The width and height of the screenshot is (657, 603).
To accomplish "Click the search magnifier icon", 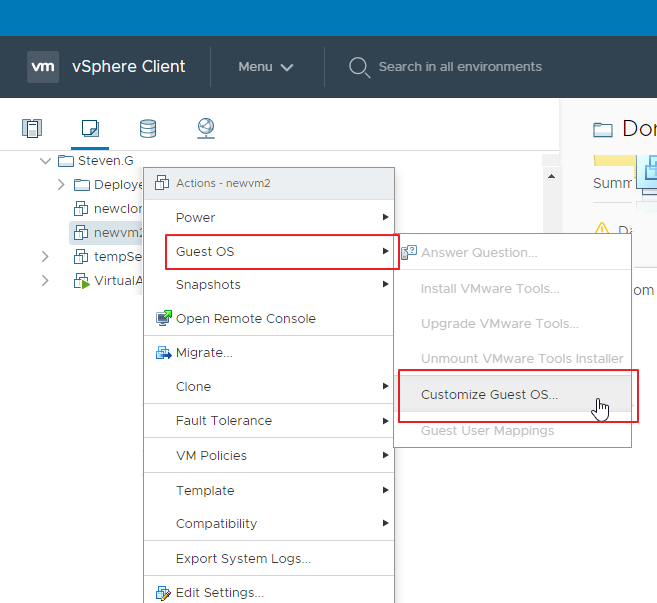I will (x=359, y=67).
